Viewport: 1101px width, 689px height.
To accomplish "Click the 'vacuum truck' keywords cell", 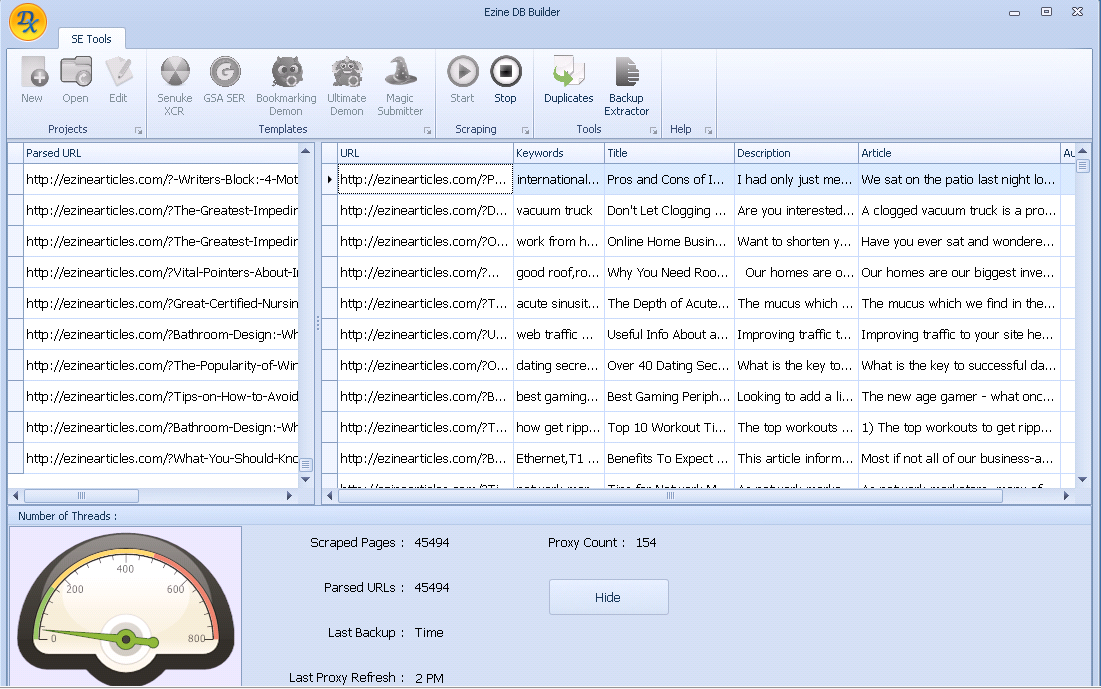I will click(x=559, y=211).
